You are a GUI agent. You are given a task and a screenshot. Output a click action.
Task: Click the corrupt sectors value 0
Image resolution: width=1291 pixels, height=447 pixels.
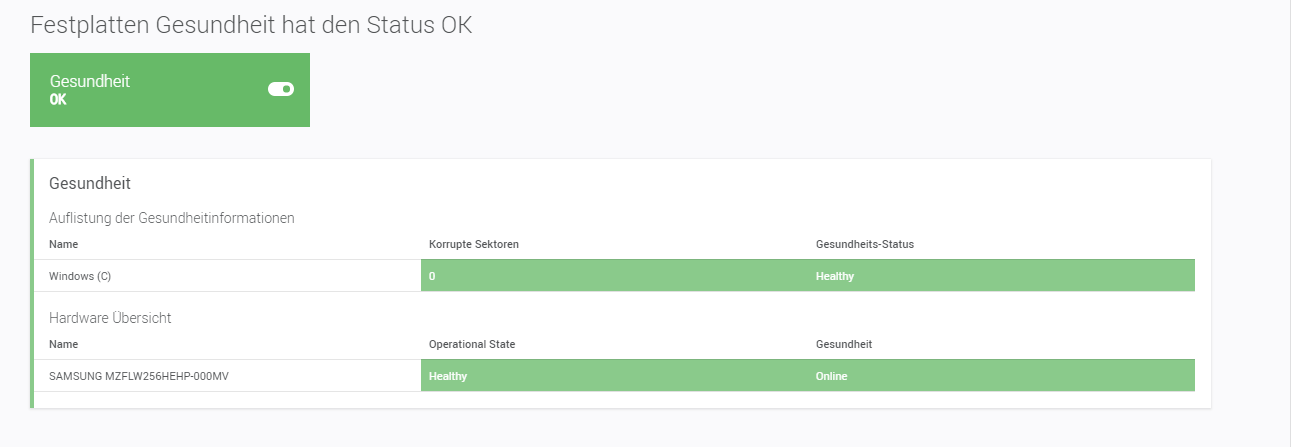coord(432,276)
